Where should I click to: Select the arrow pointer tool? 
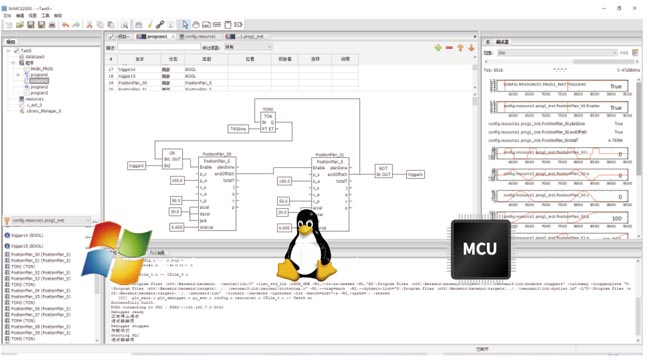(184, 25)
